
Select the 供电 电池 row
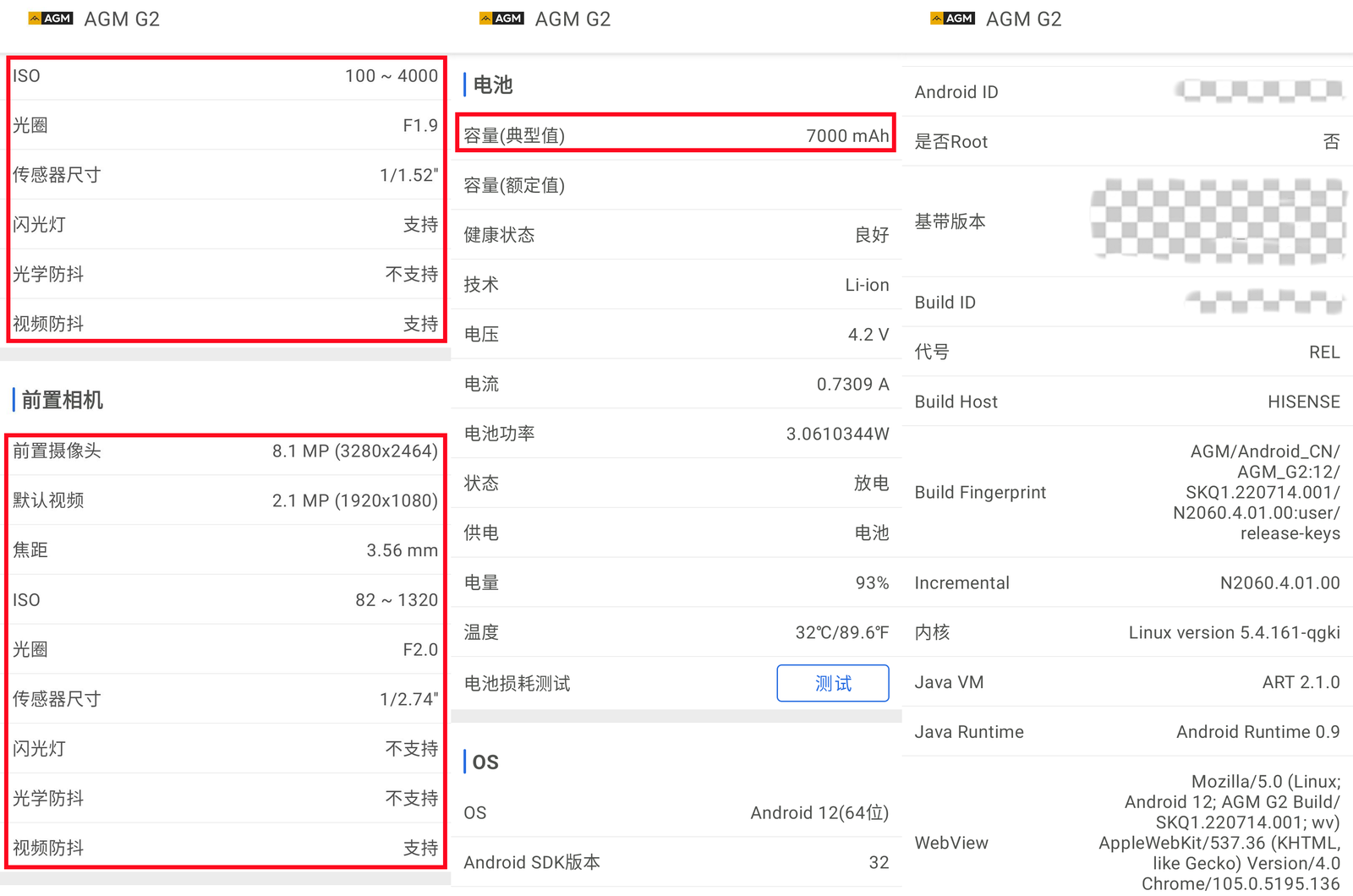tap(676, 533)
